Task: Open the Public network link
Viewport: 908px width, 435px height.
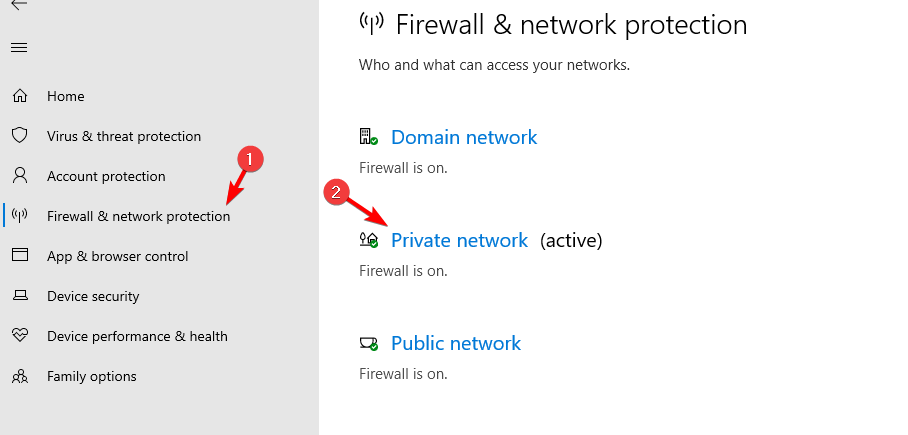Action: click(x=456, y=343)
